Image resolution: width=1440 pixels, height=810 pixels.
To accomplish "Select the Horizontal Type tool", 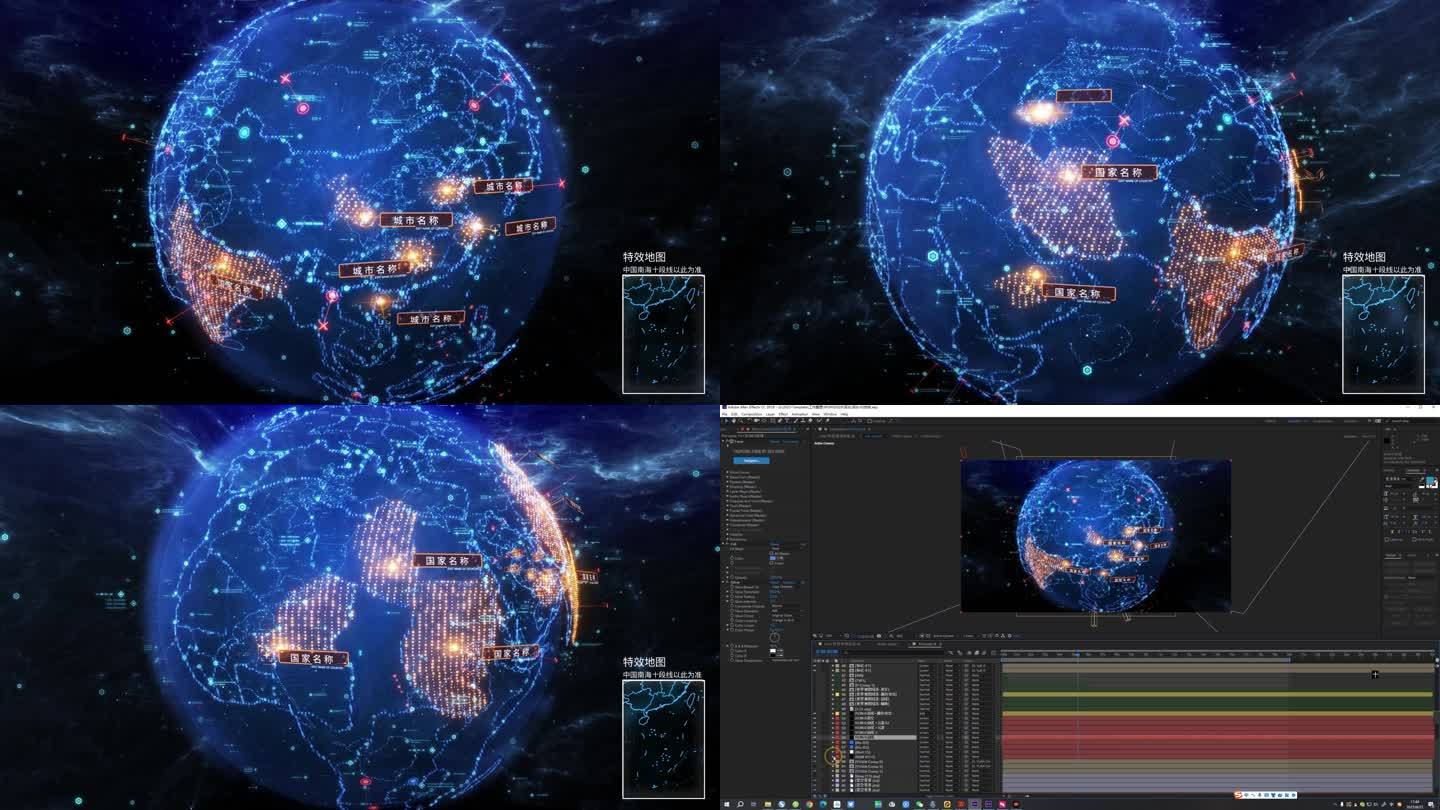I will (787, 421).
